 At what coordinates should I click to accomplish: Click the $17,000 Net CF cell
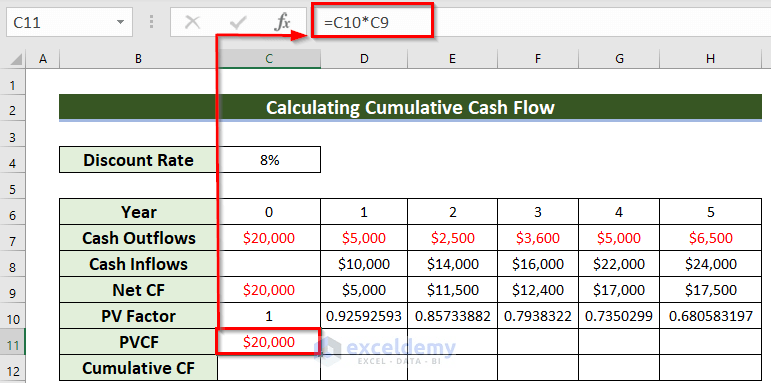click(x=619, y=290)
